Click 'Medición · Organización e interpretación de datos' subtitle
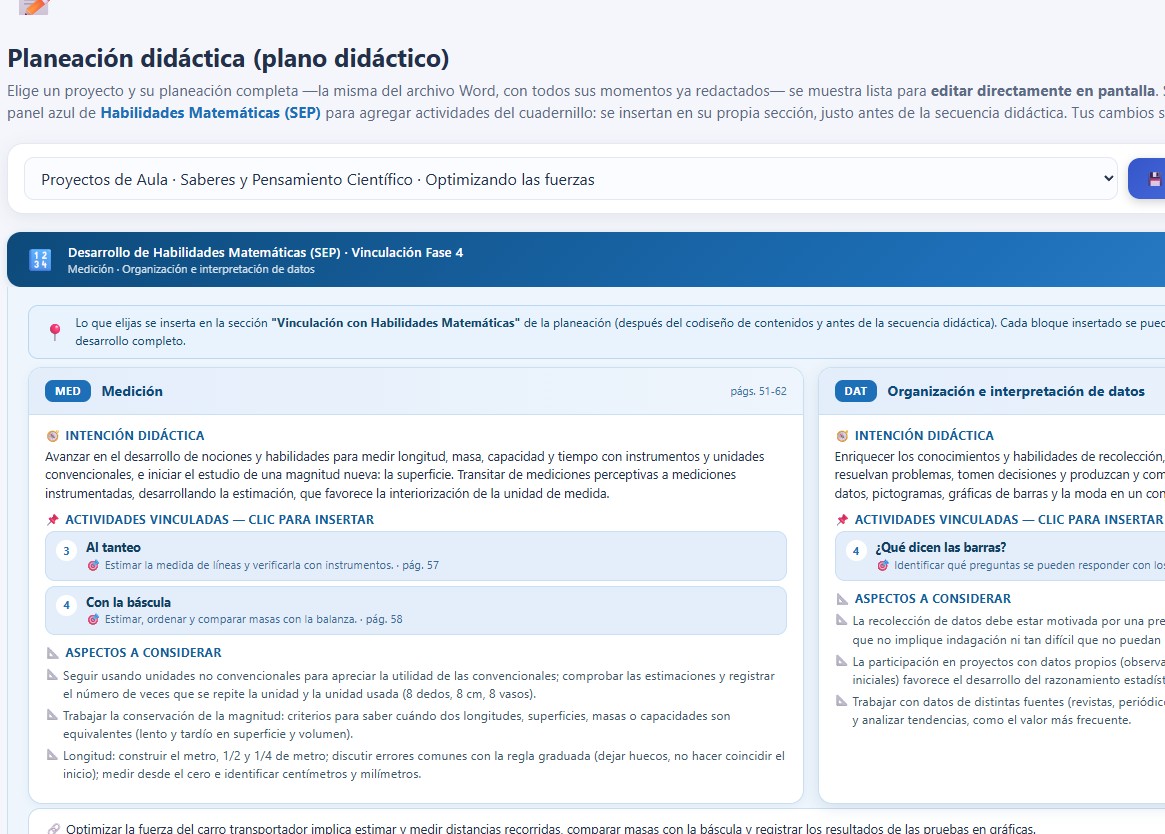1165x834 pixels. coord(191,269)
